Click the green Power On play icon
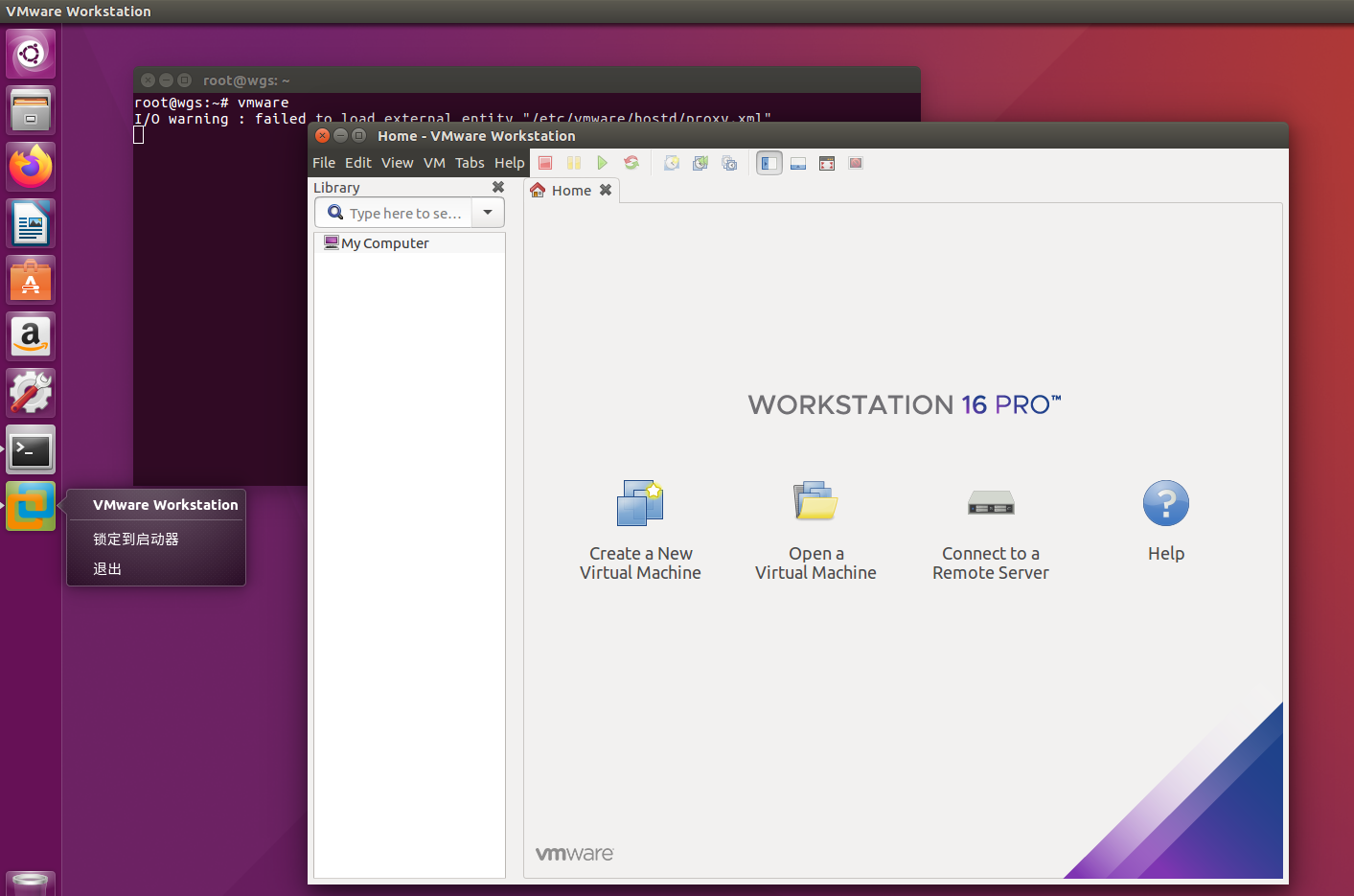This screenshot has height=896, width=1354. (602, 163)
